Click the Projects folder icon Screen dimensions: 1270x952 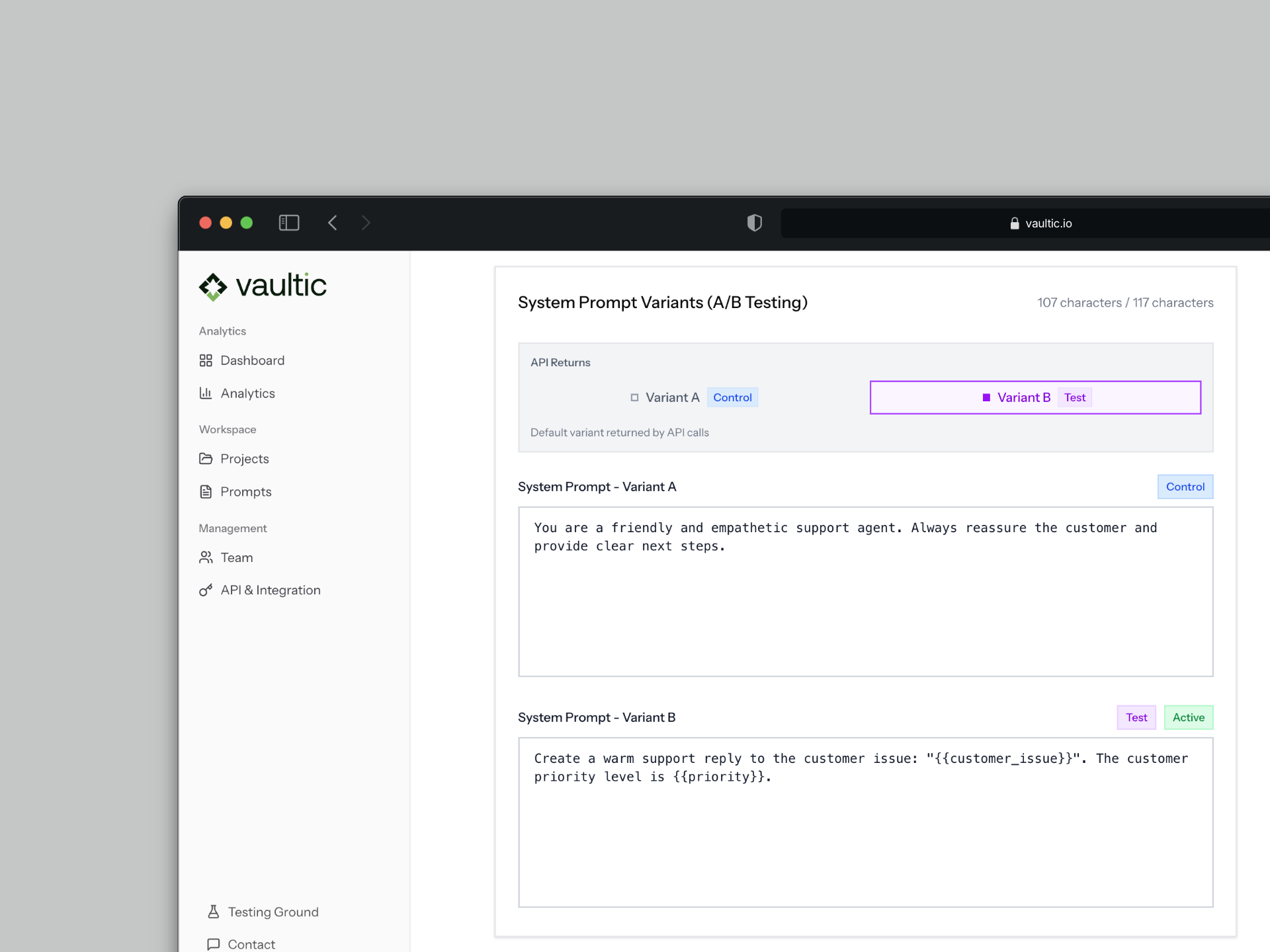pyautogui.click(x=206, y=459)
